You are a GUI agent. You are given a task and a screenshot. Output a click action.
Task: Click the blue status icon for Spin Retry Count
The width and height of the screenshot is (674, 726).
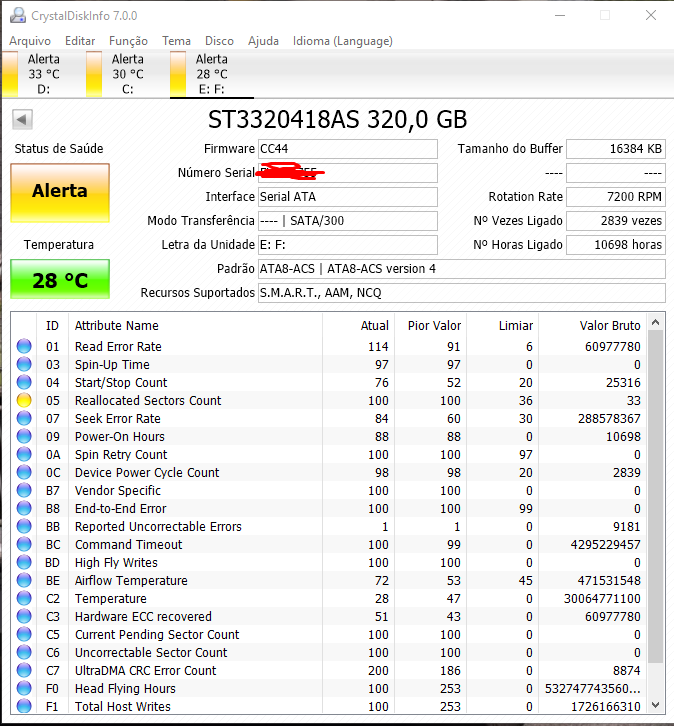pyautogui.click(x=24, y=454)
